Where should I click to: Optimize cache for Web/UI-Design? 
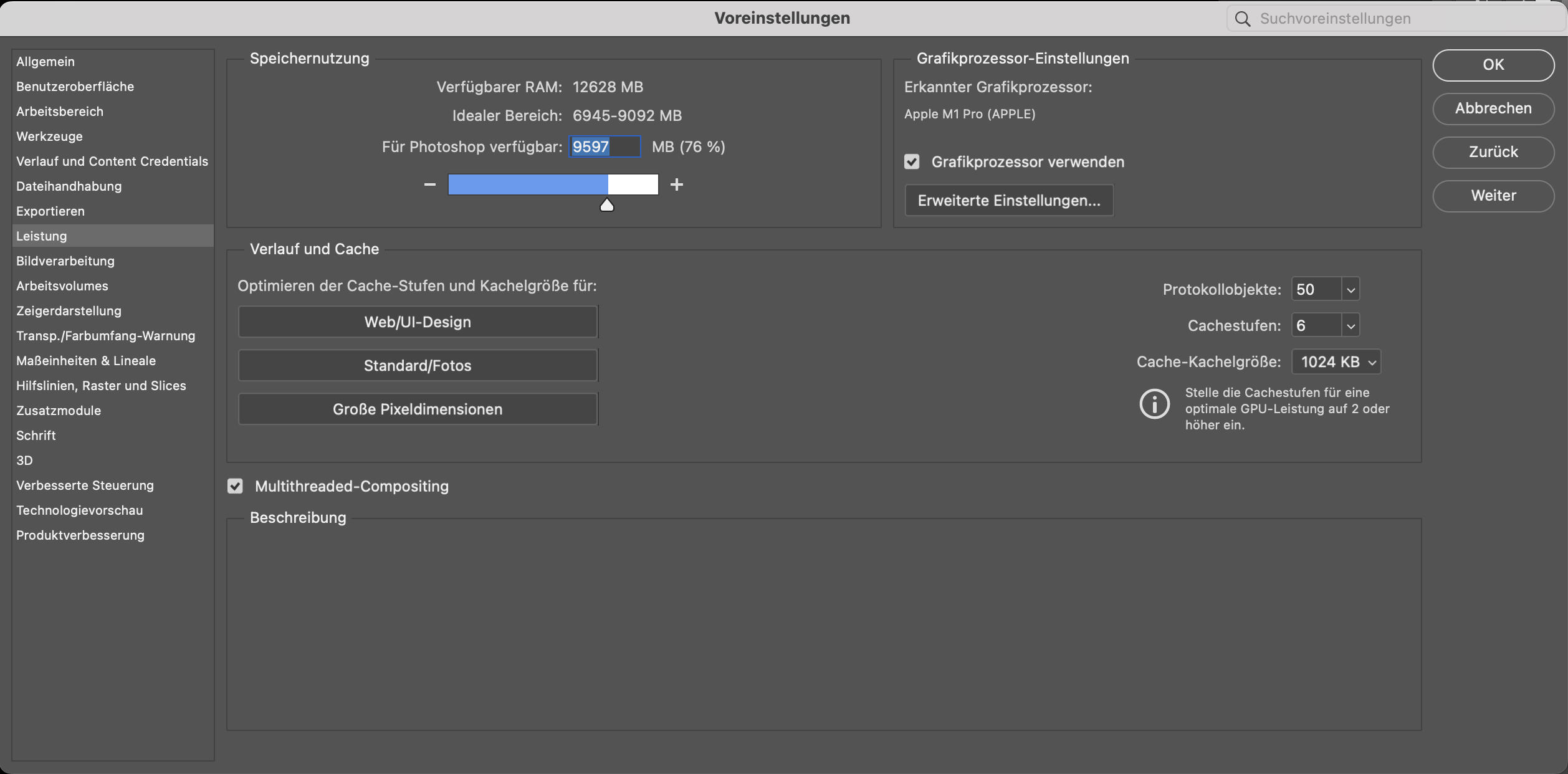pos(418,322)
